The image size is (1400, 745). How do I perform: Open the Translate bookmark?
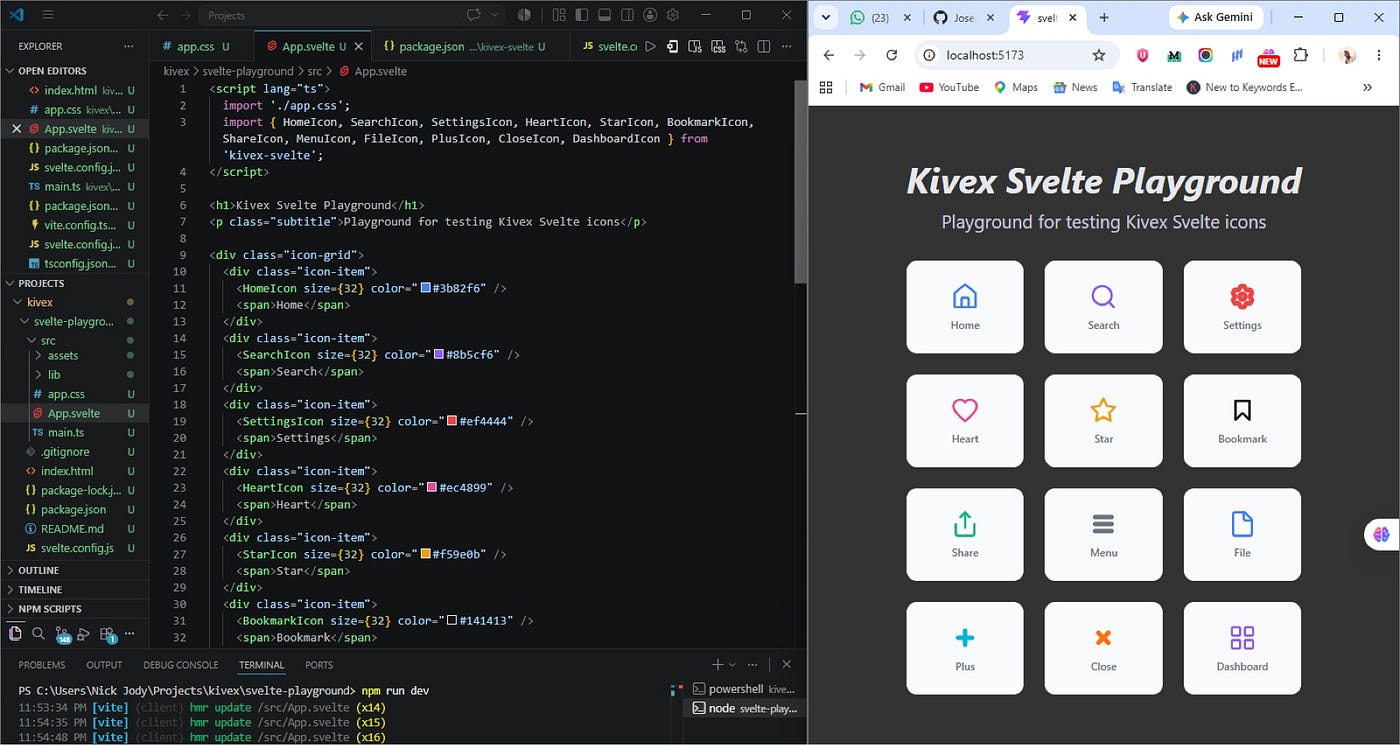tap(1142, 87)
